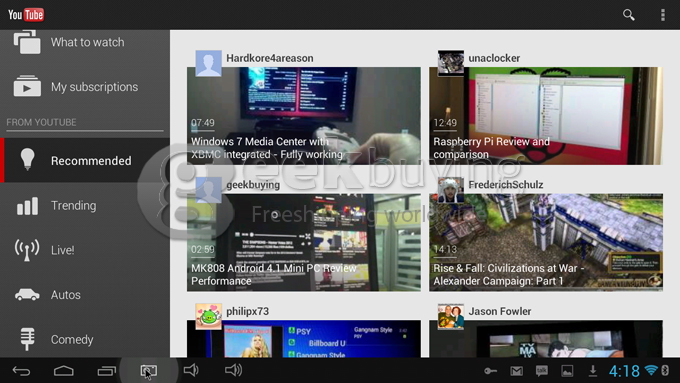680x383 pixels.
Task: Select the Trending category
Action: click(x=85, y=206)
